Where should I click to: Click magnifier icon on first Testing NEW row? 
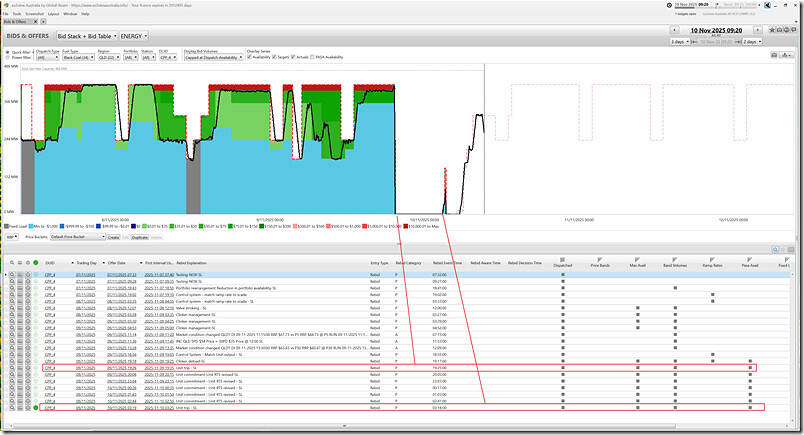tap(12, 275)
